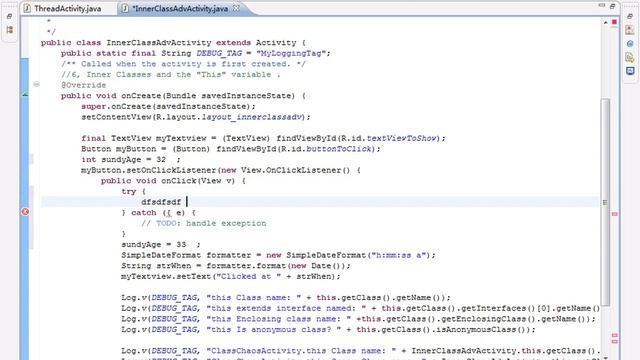
Task: Click the "Clicked at " string in setText
Action: [x=249, y=276]
